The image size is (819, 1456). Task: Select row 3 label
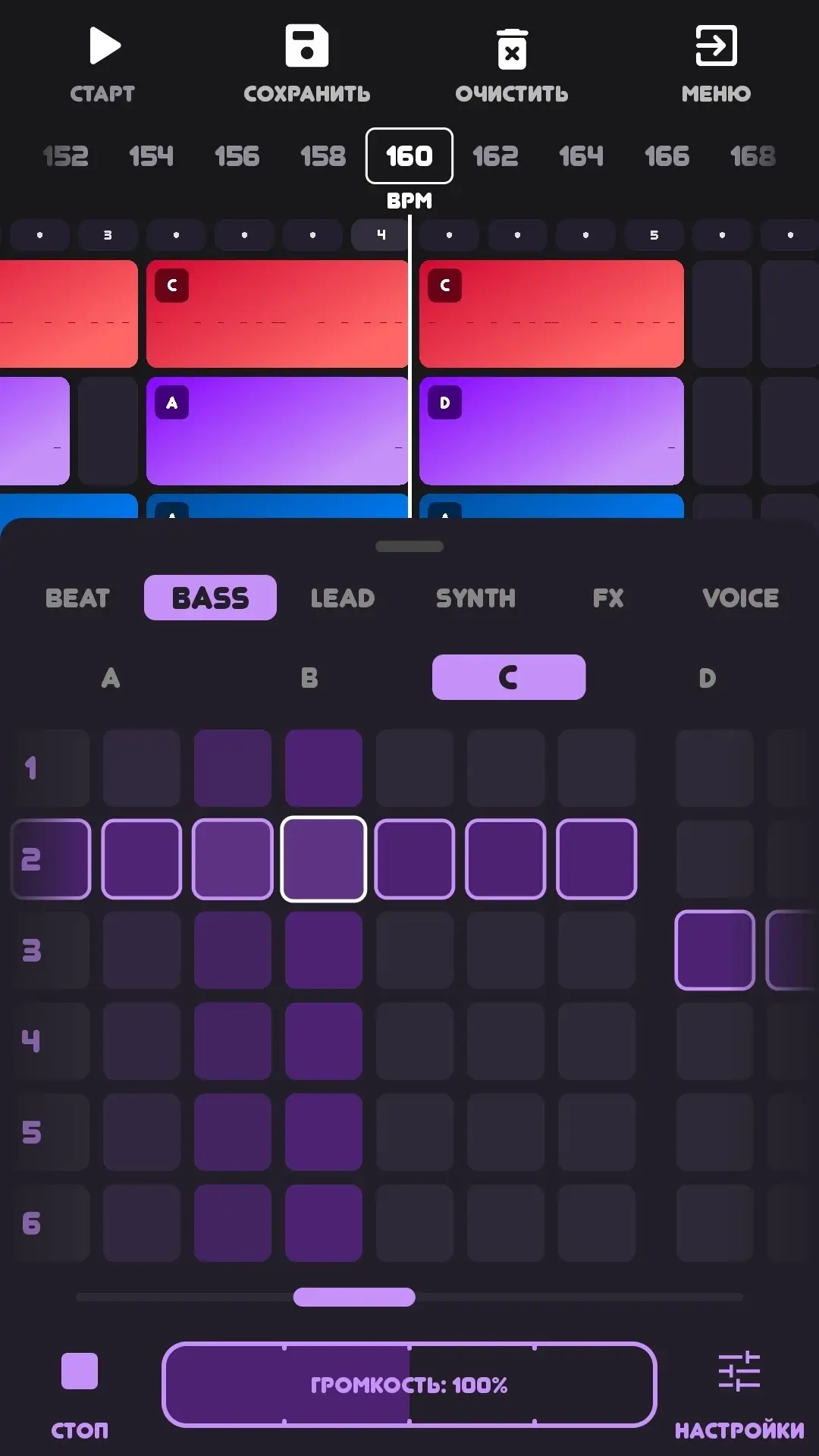[31, 950]
